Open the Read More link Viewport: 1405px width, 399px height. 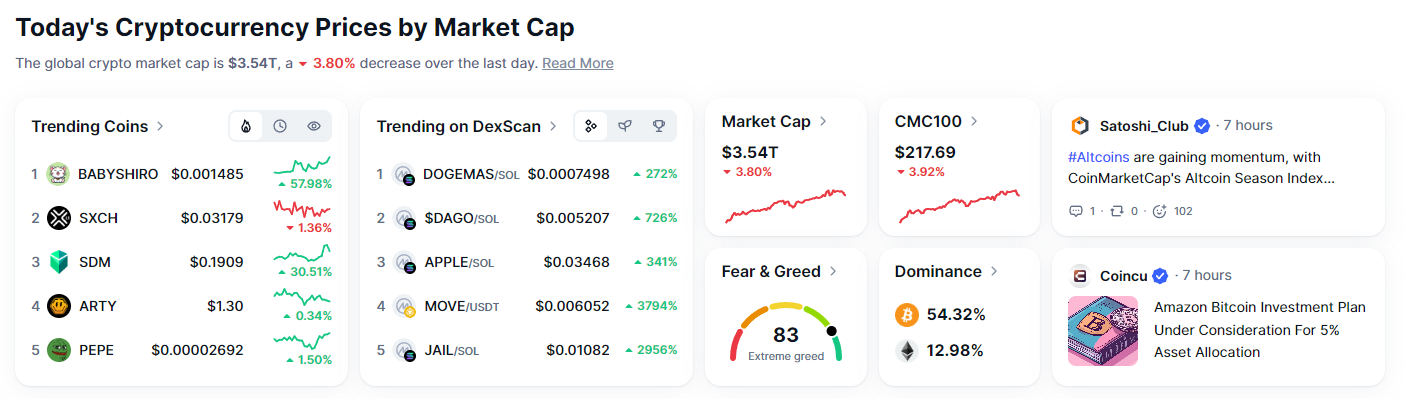(578, 63)
